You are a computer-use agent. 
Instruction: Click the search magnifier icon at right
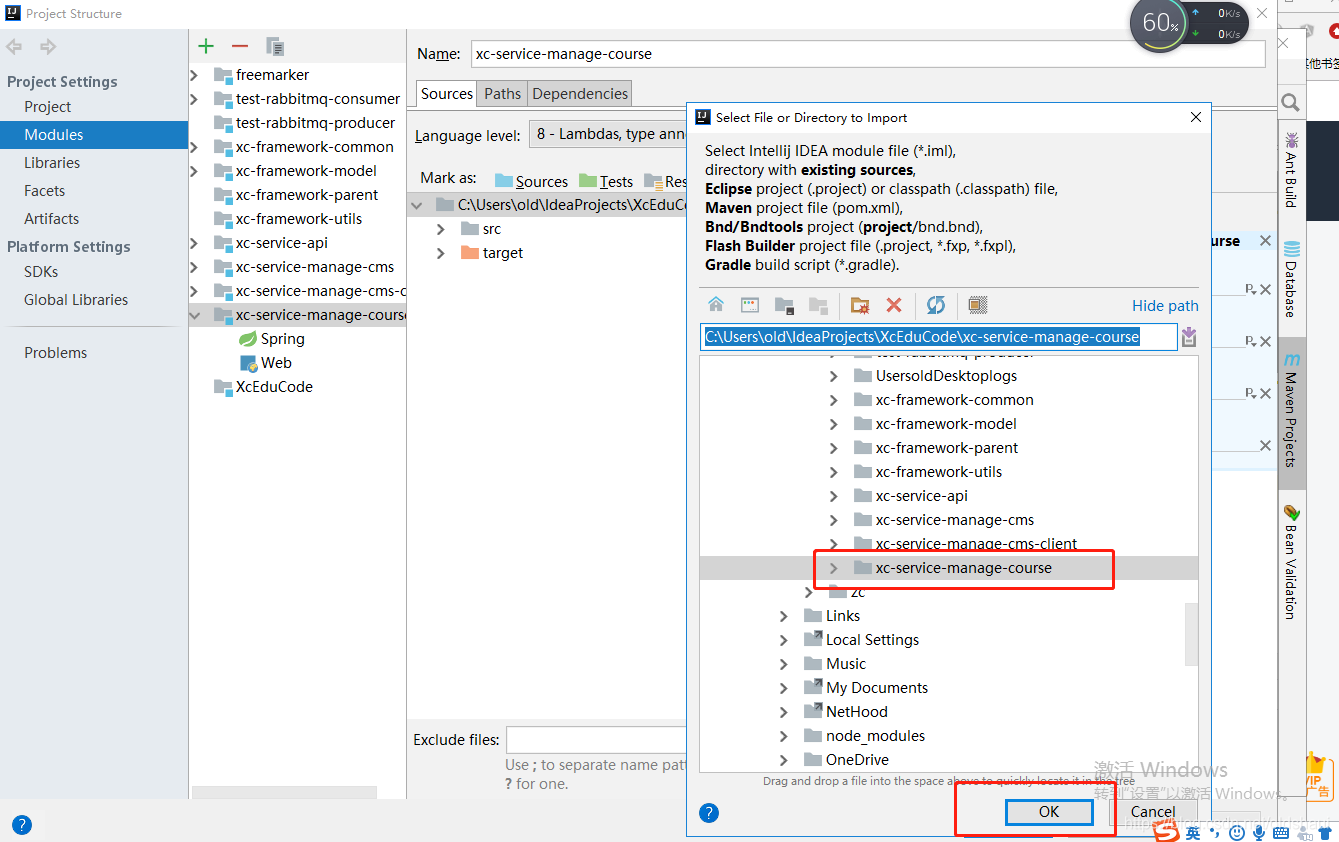point(1290,102)
